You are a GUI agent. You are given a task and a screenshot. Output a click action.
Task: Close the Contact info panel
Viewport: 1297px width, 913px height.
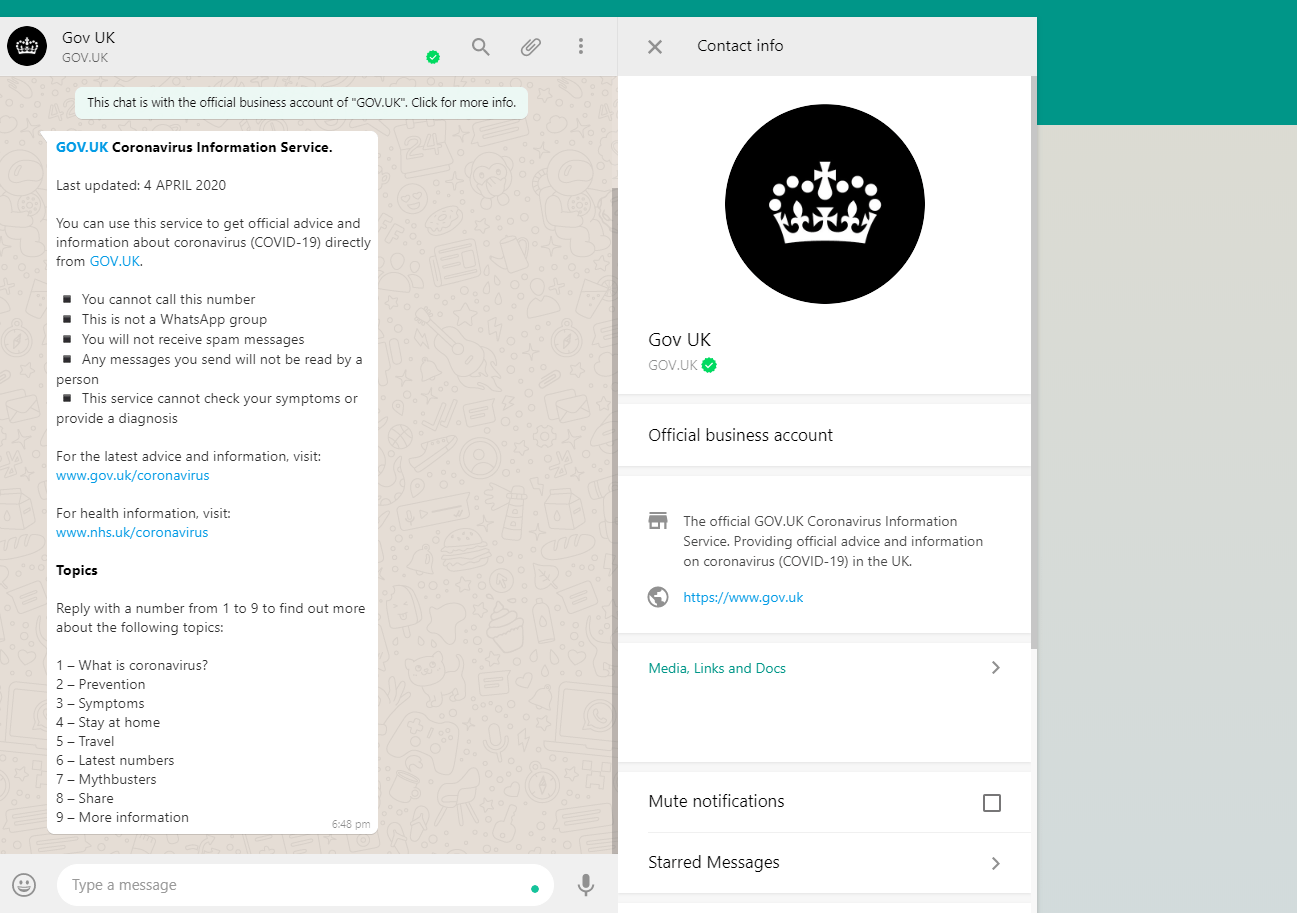[654, 46]
